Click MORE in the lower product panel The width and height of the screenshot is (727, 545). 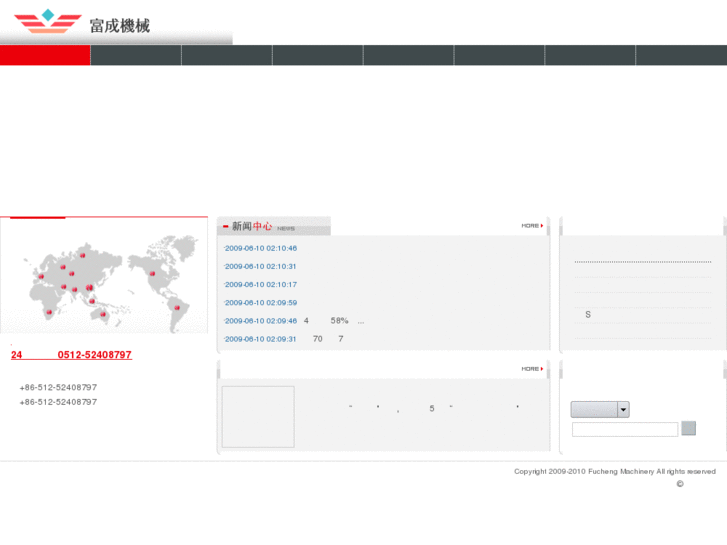tap(532, 369)
